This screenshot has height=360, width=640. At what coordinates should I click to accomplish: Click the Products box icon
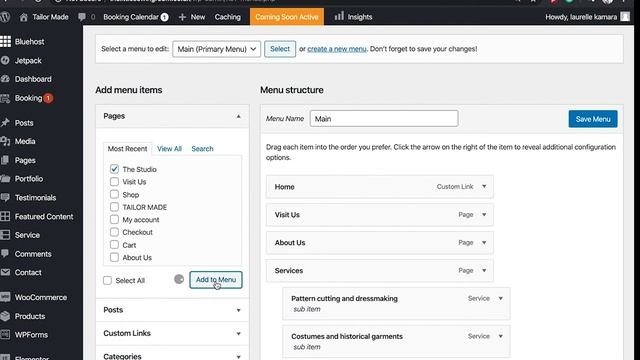pyautogui.click(x=5, y=316)
